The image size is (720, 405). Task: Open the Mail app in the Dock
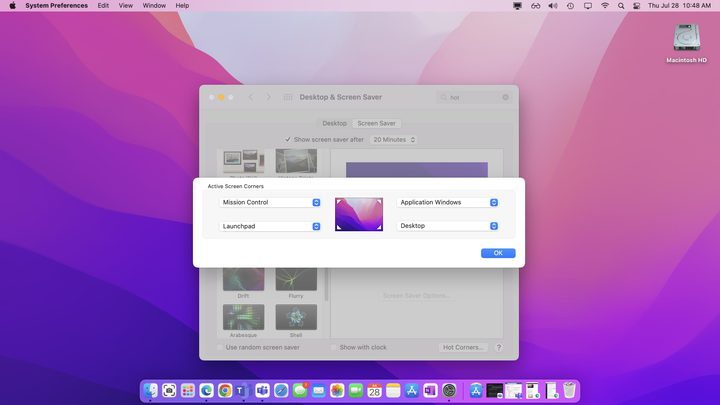pyautogui.click(x=319, y=390)
